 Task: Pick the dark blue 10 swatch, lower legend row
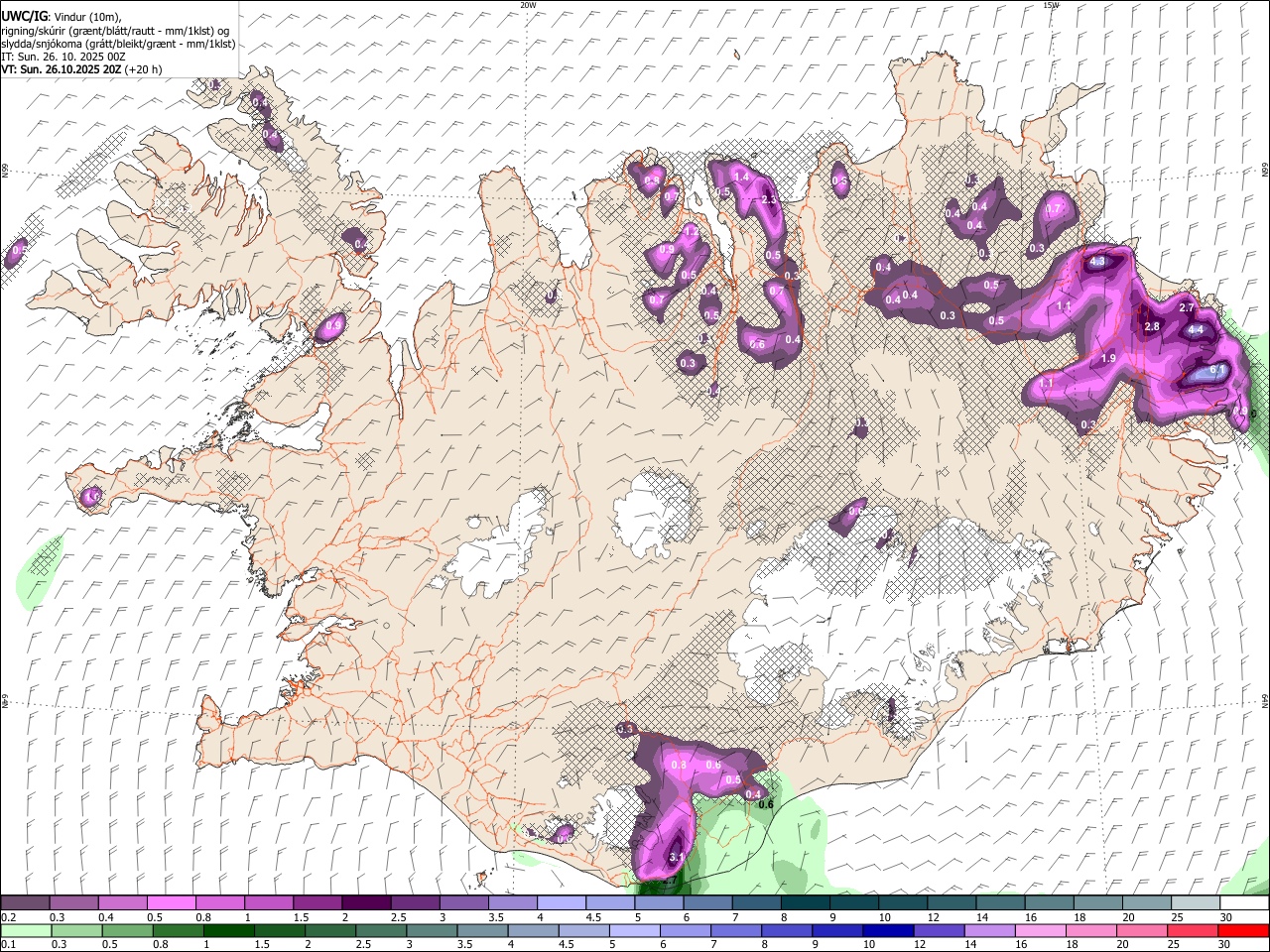[887, 930]
